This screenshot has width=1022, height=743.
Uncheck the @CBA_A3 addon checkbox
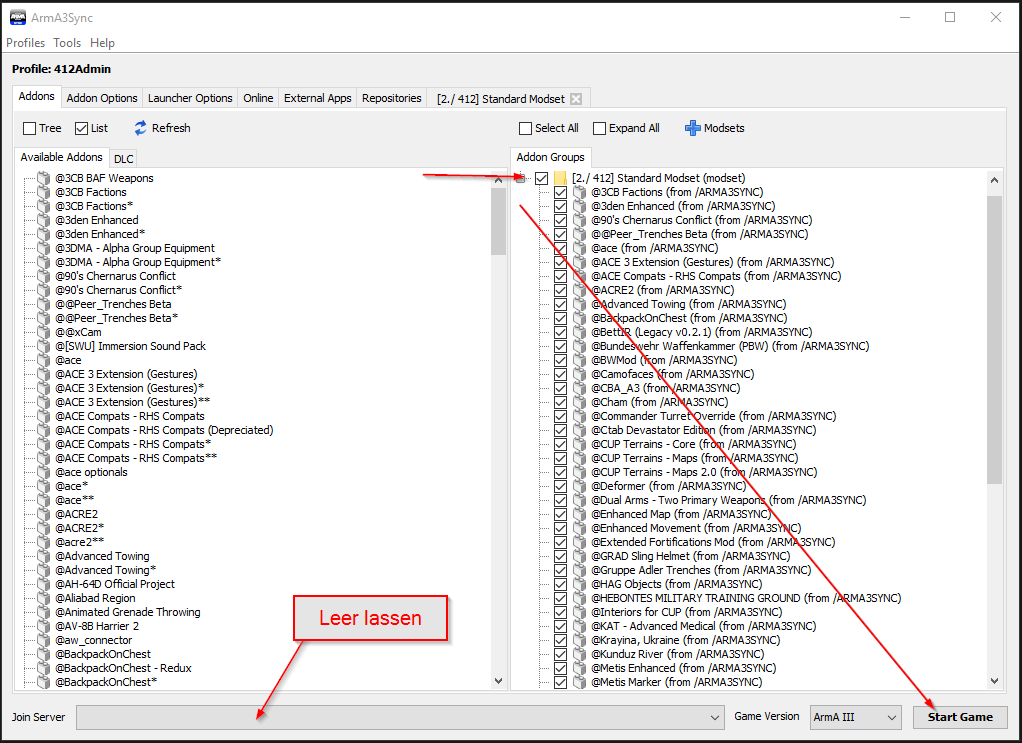click(x=560, y=388)
